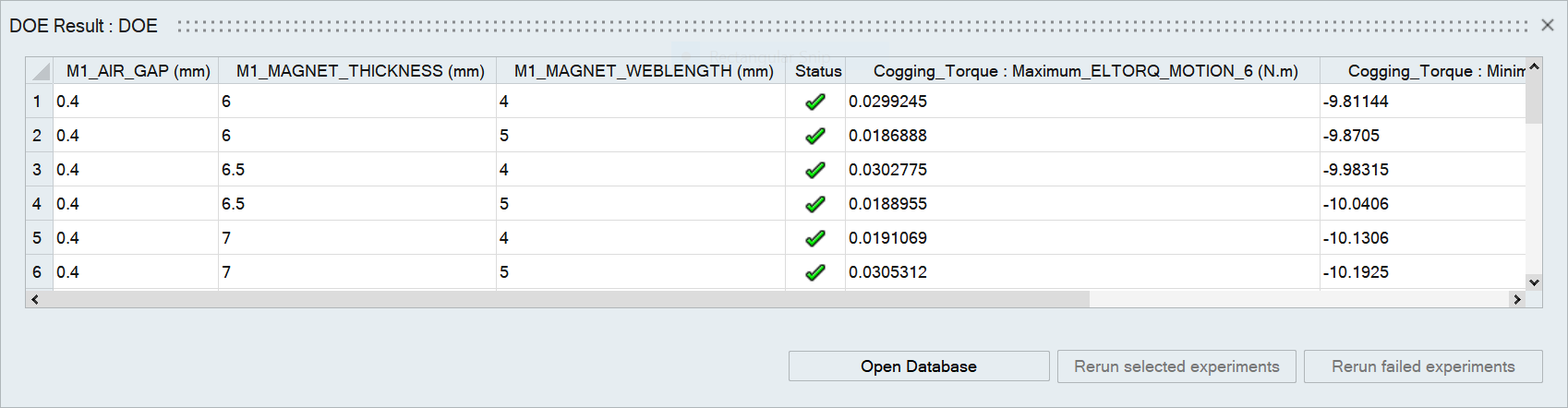Click the green status checkmark in row 1
1568x408 pixels.
[814, 102]
